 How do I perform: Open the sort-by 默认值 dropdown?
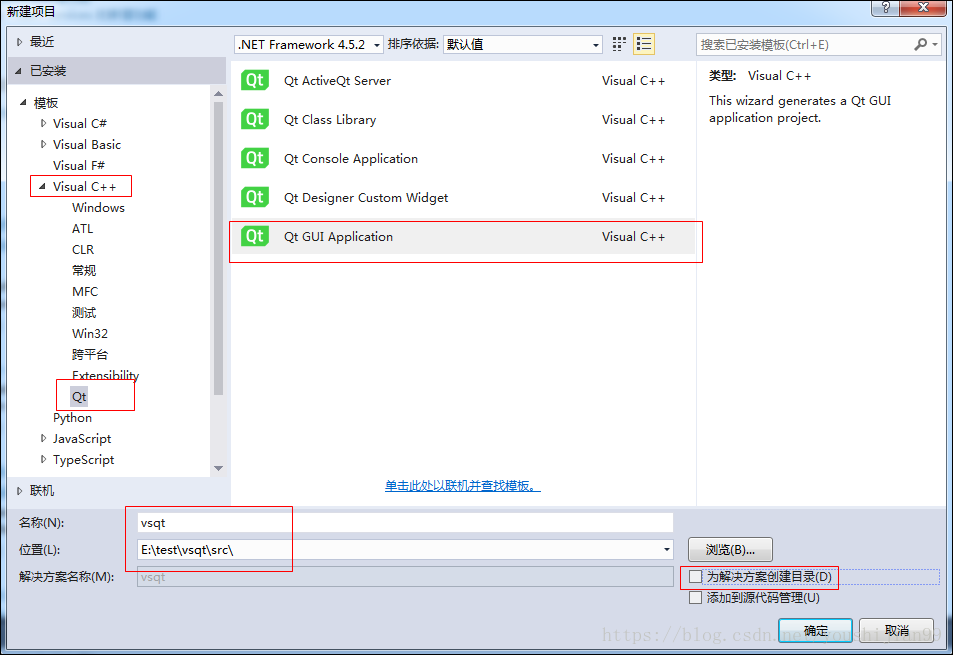tap(523, 44)
